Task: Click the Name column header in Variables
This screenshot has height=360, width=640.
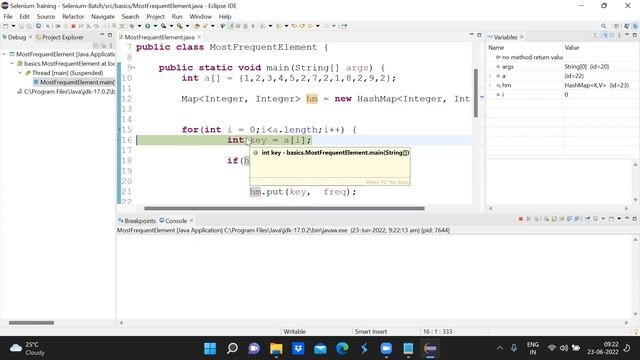Action: coord(525,48)
